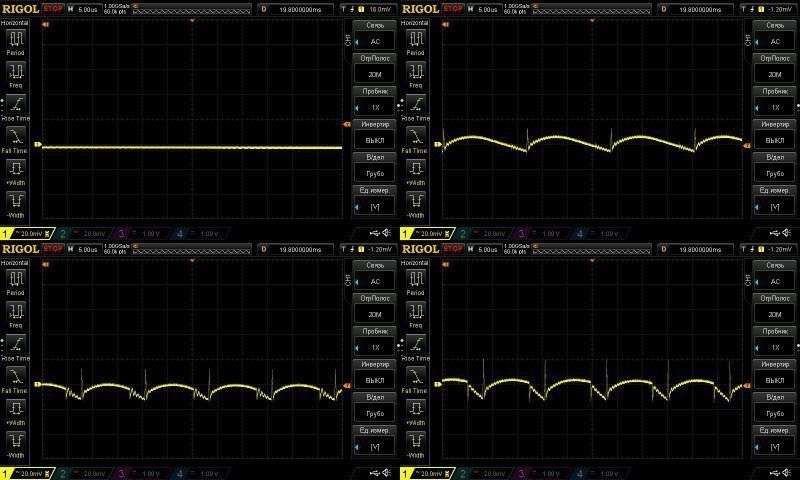This screenshot has height=480, width=800.
Task: Open Связь AC coupling selector, top-left scope screen
Action: [x=375, y=36]
